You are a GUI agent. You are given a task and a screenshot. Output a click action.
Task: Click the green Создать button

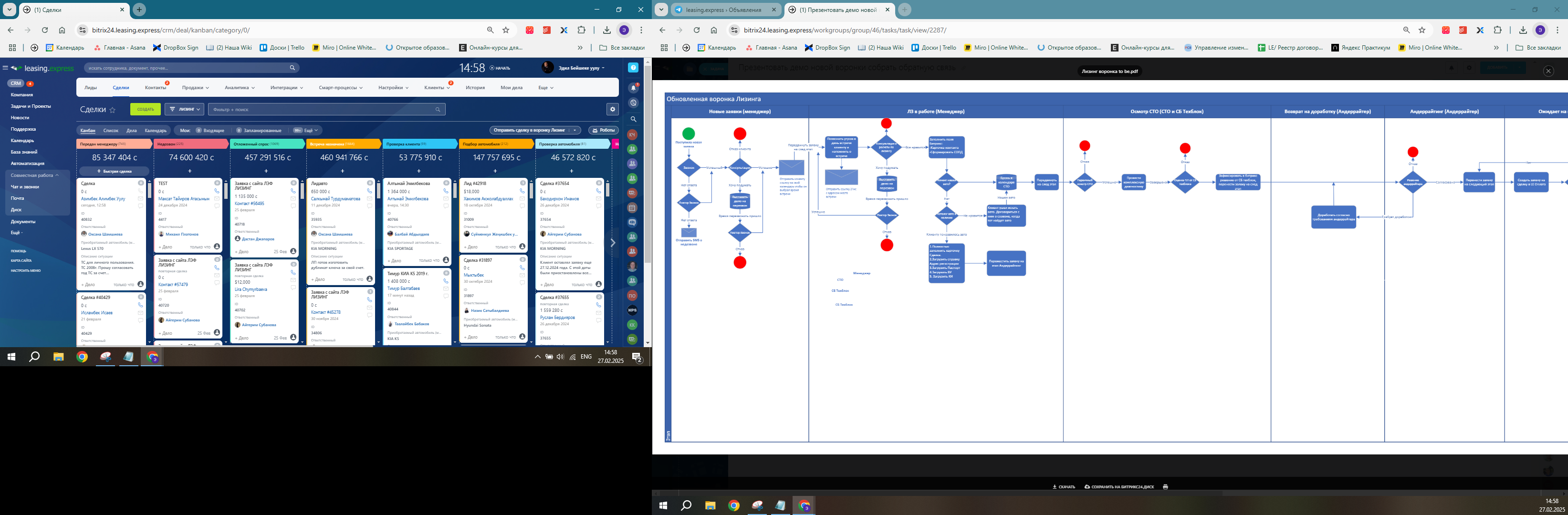[x=146, y=110]
